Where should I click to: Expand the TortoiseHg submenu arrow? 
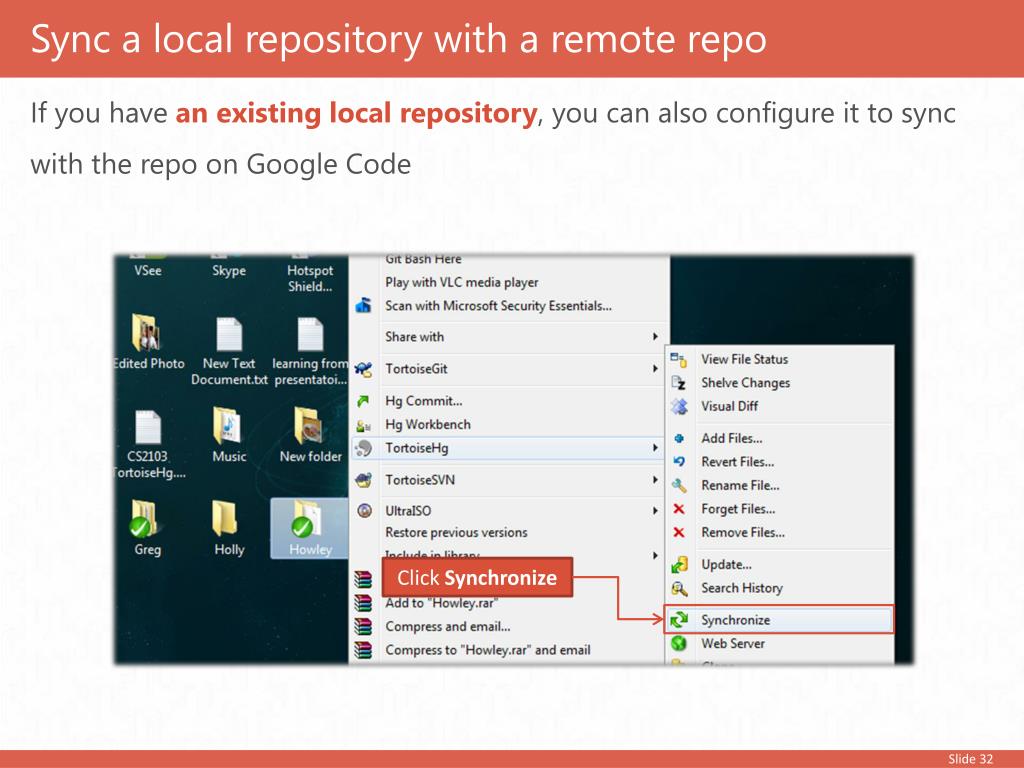pyautogui.click(x=655, y=448)
